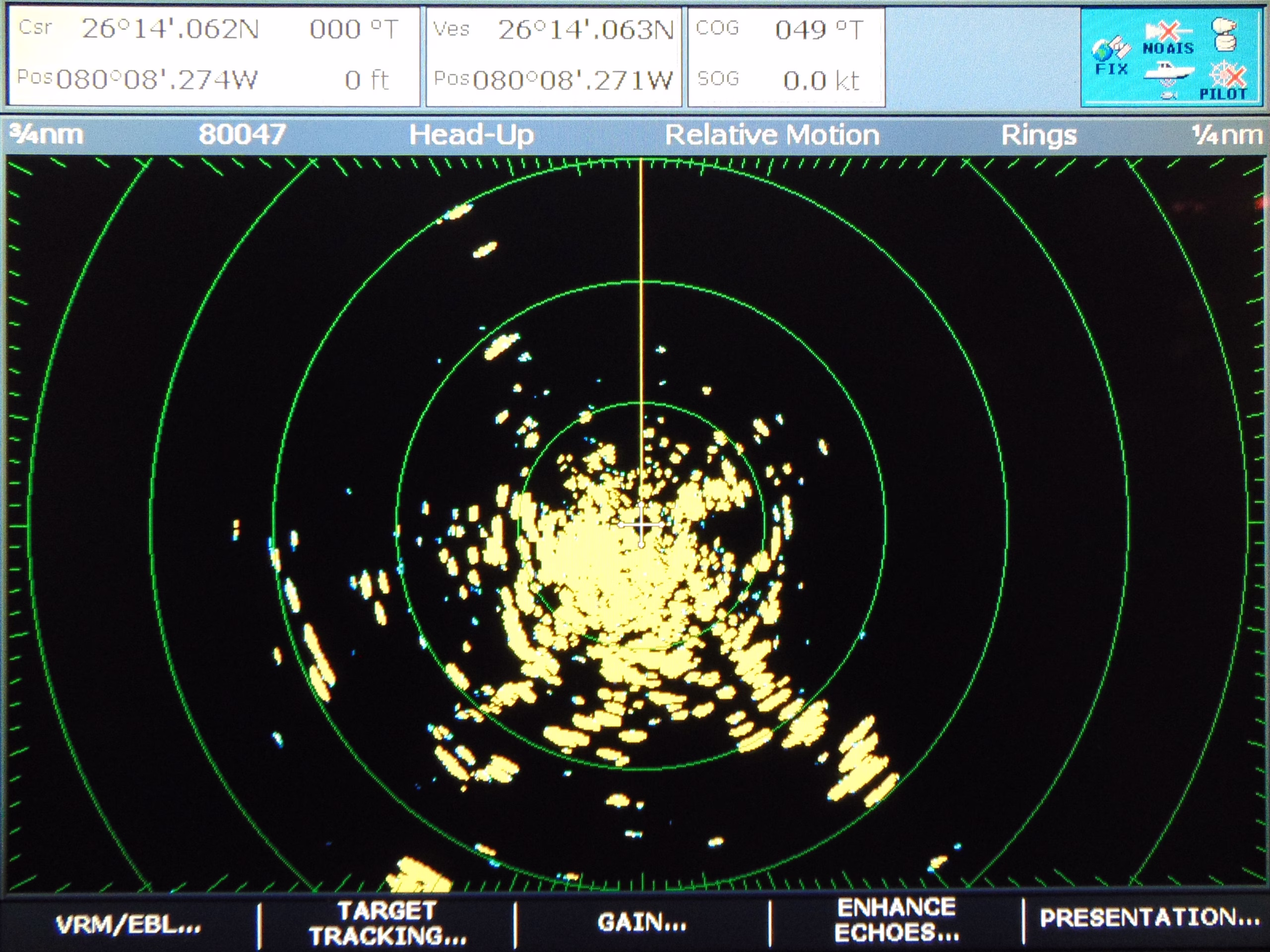
Task: Select the ¾nm range indicator
Action: 47,135
